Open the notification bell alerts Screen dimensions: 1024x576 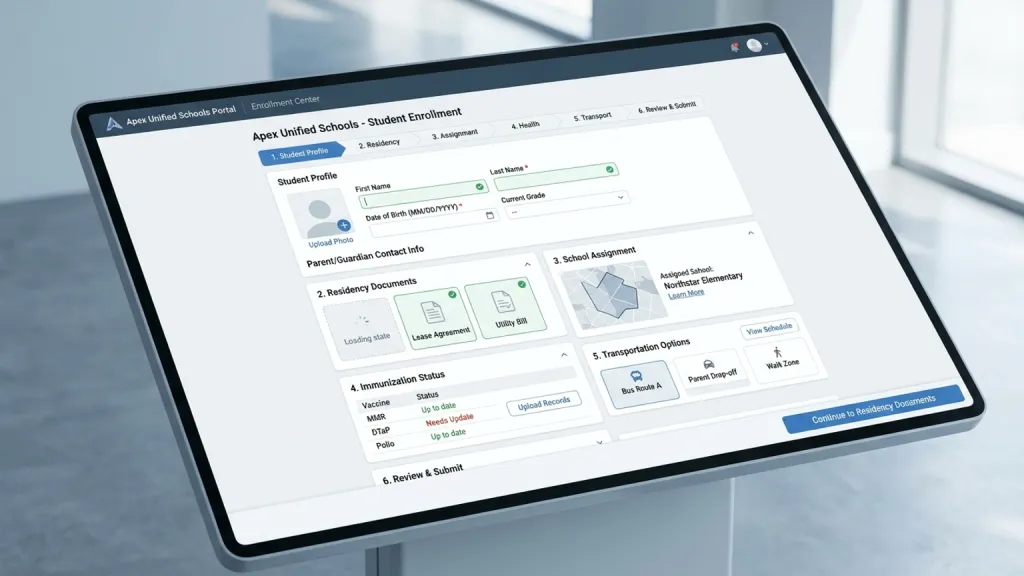coord(735,47)
